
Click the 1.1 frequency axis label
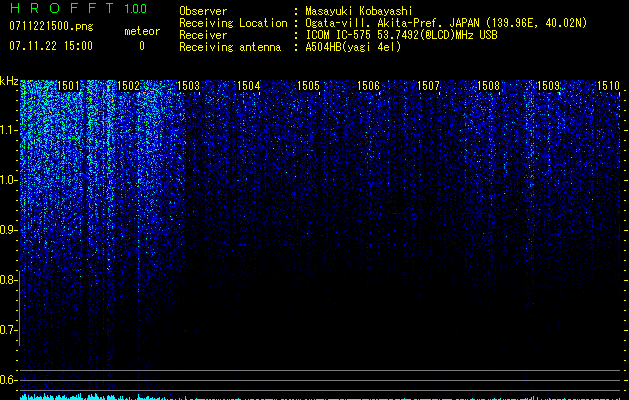[x=9, y=130]
